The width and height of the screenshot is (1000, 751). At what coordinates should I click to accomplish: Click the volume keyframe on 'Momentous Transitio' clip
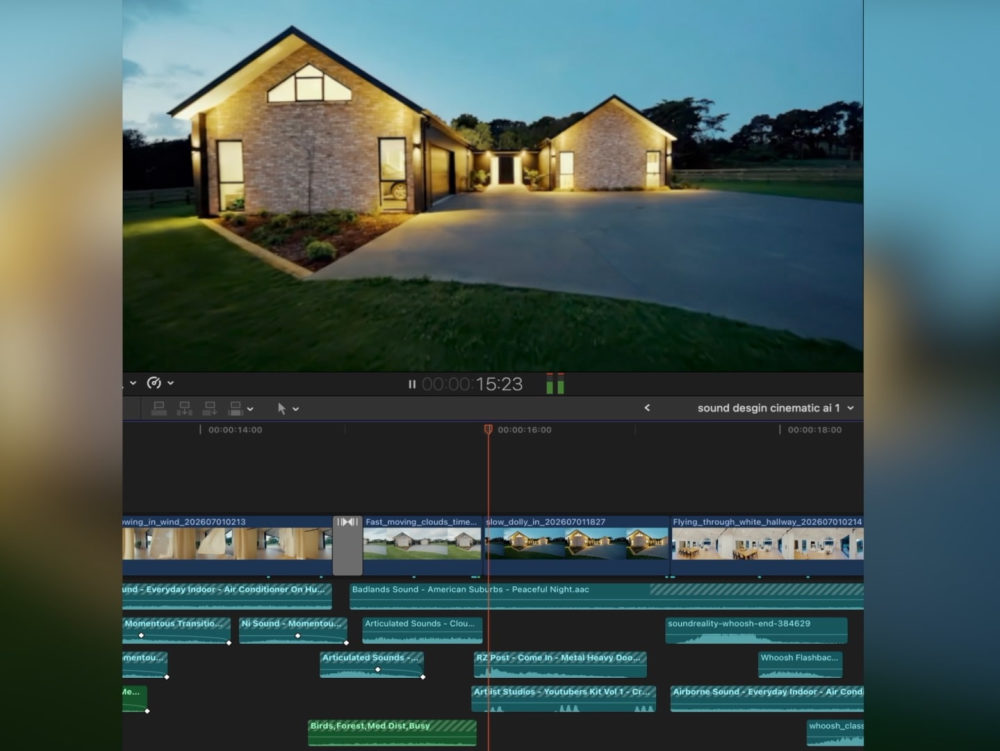click(141, 636)
